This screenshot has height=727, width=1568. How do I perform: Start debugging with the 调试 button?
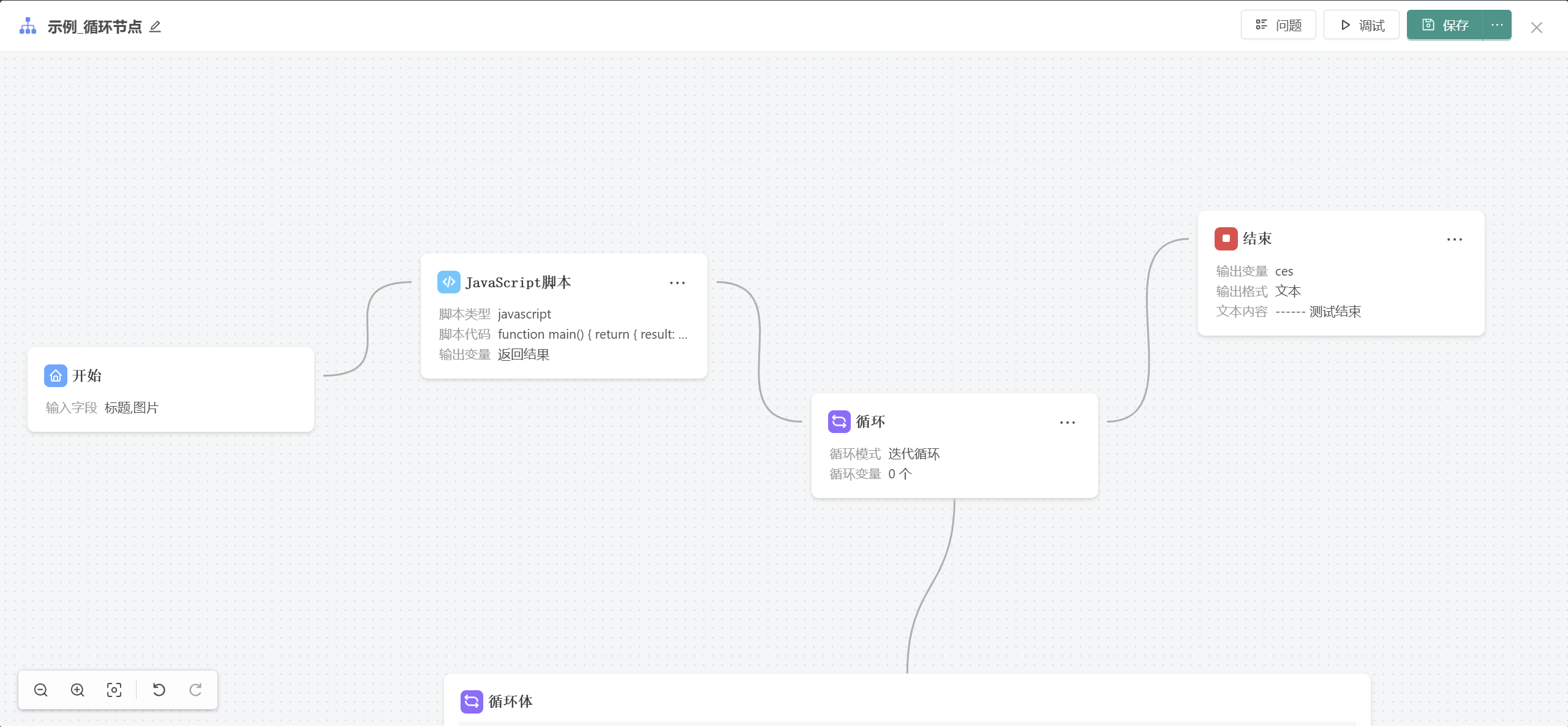point(1362,25)
